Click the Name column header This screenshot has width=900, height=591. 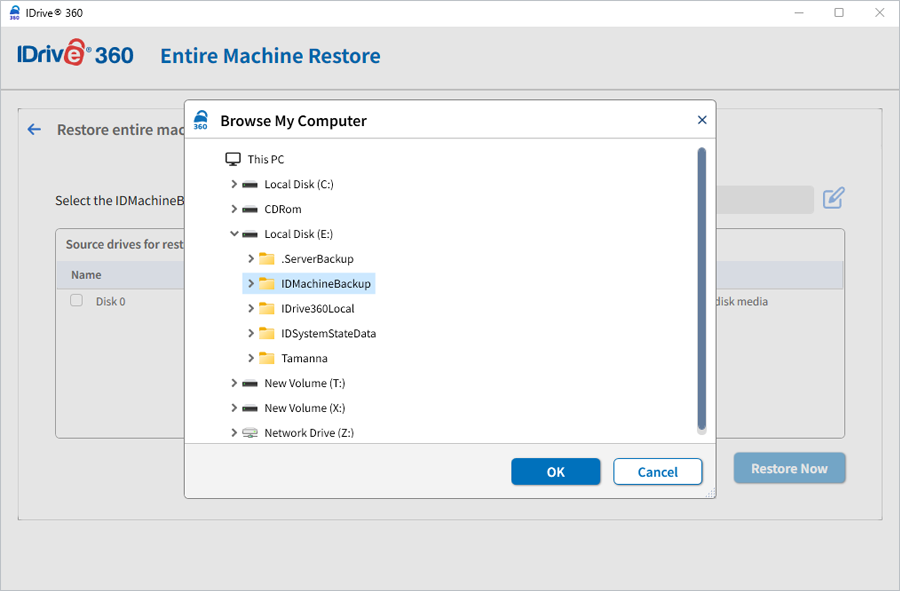click(86, 275)
